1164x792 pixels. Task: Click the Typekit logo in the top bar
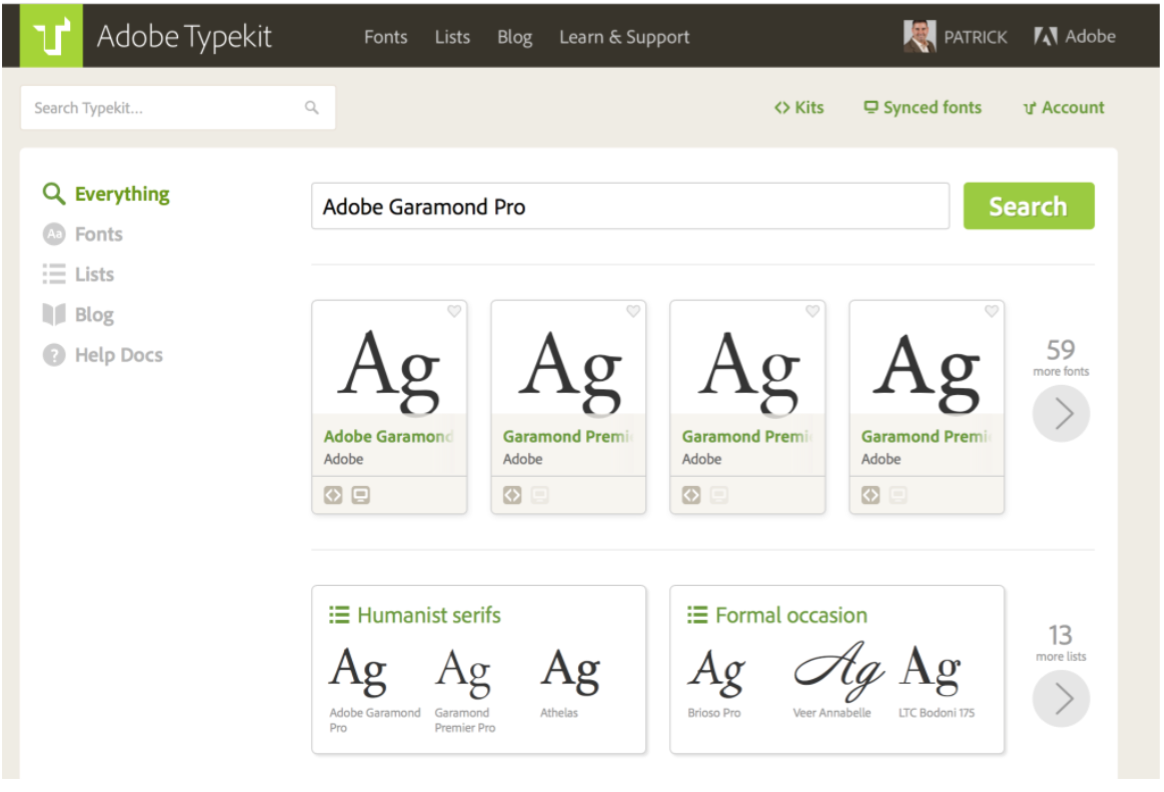coord(50,36)
